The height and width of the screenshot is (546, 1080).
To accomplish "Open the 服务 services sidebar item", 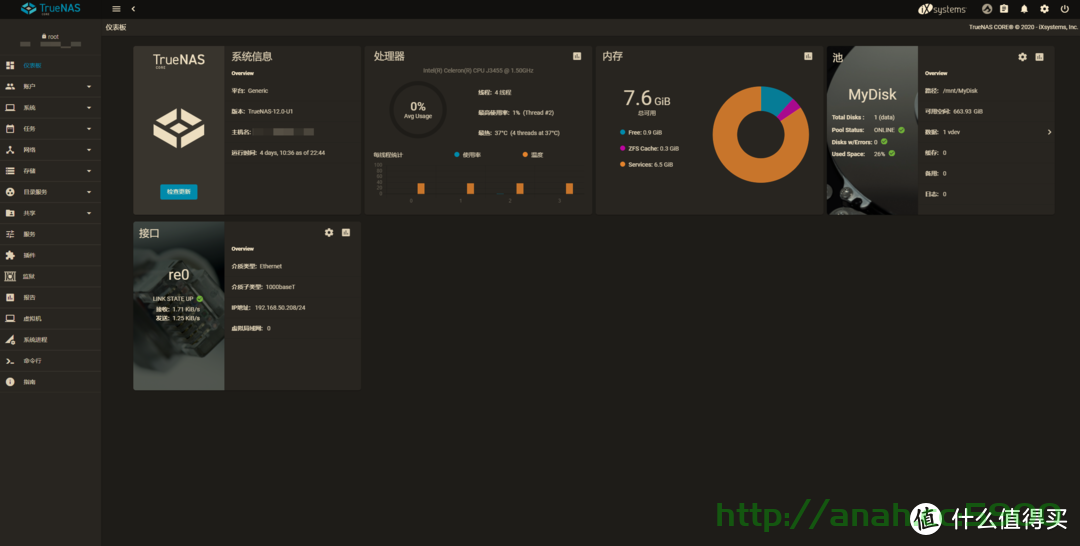I will pos(50,234).
